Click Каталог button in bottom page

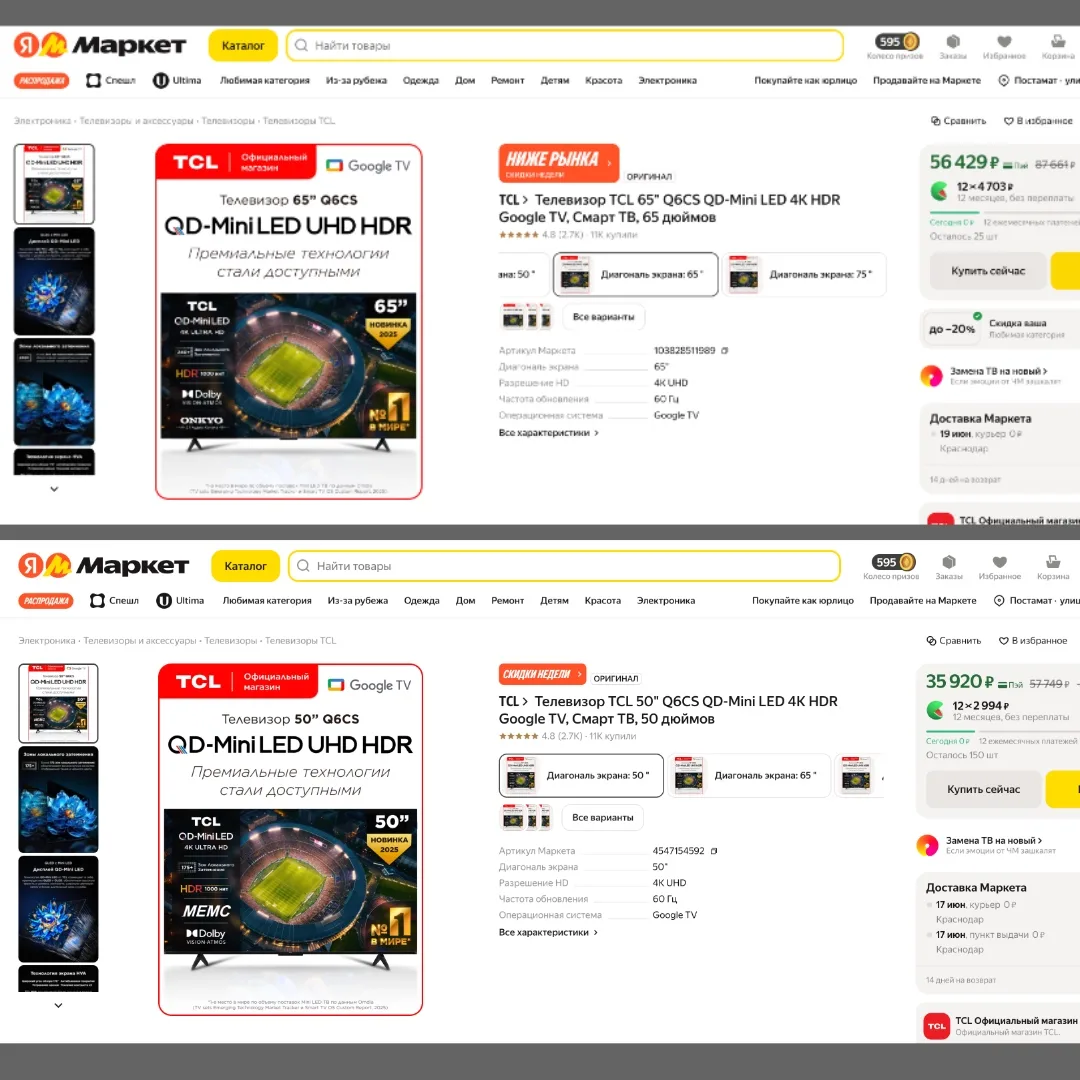[245, 565]
